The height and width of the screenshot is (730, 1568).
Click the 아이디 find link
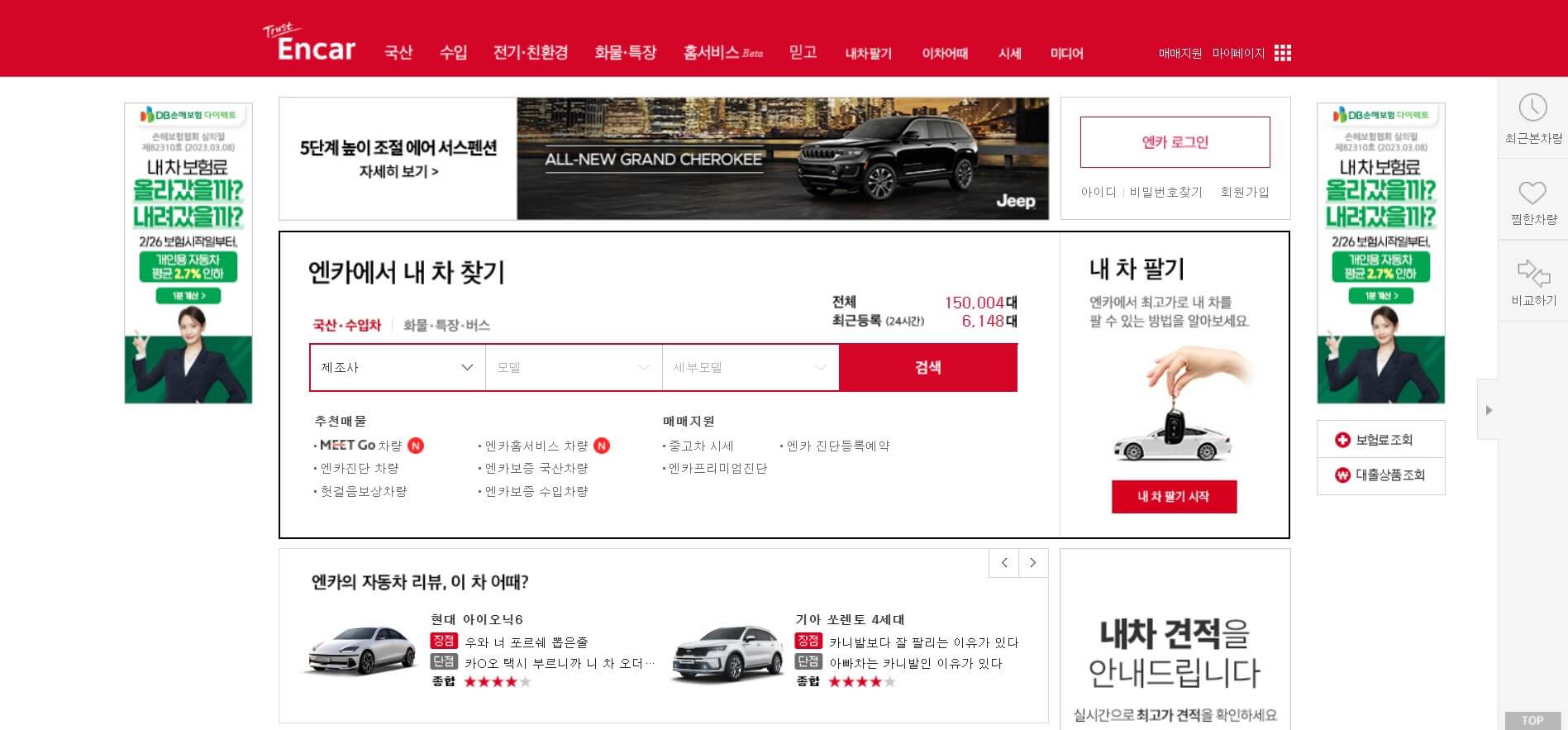1099,192
